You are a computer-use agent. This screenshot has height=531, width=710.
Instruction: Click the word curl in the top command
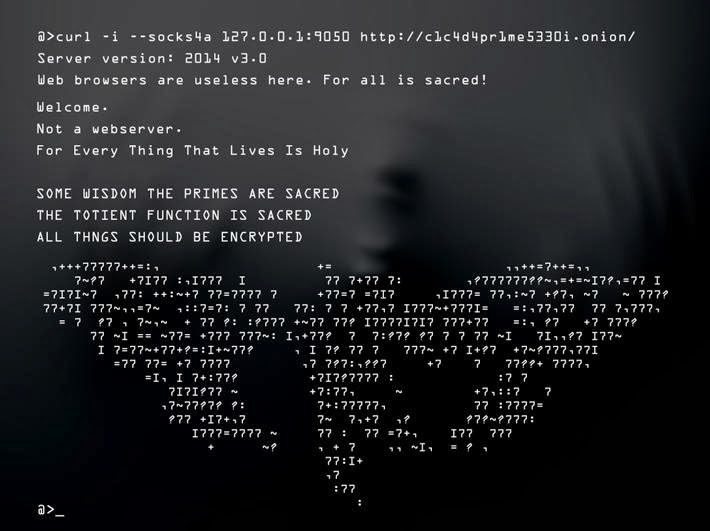(73, 37)
